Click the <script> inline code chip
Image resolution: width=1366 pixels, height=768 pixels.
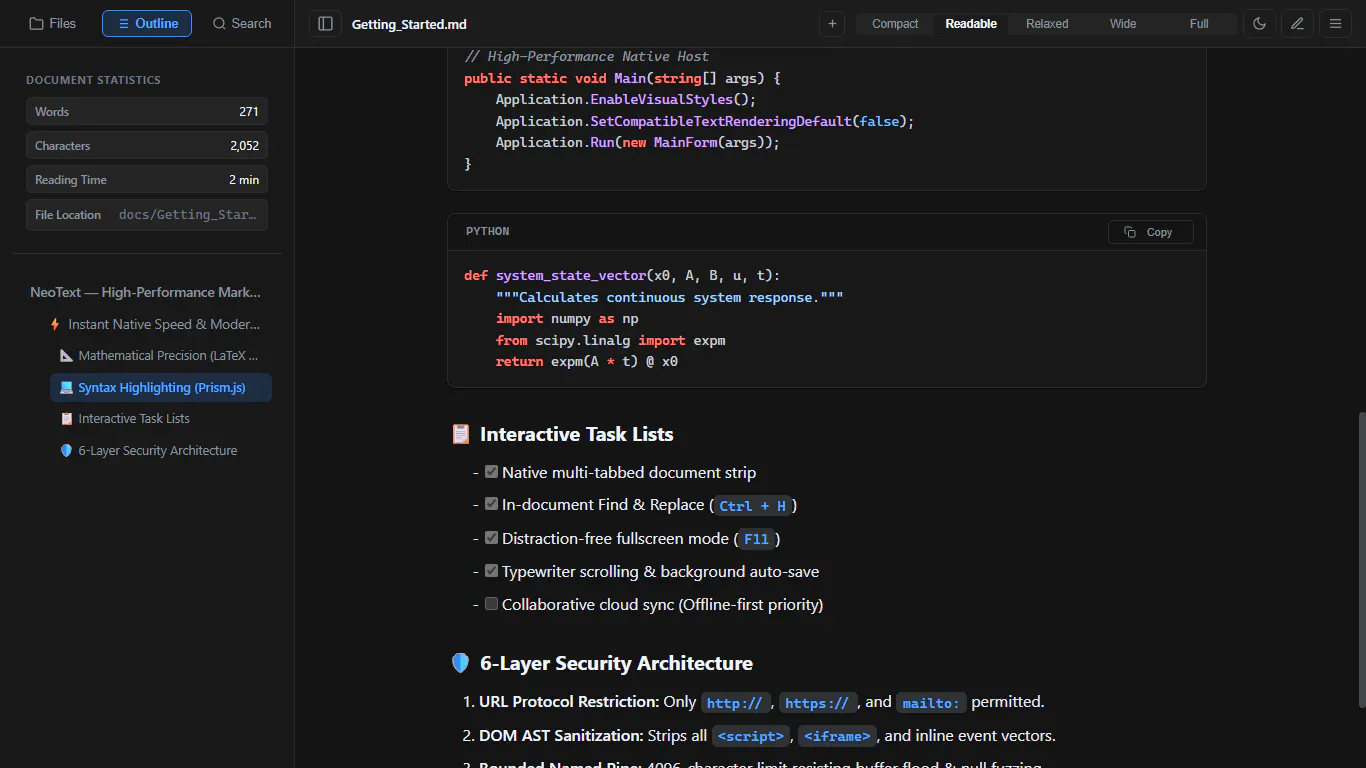pyautogui.click(x=751, y=736)
